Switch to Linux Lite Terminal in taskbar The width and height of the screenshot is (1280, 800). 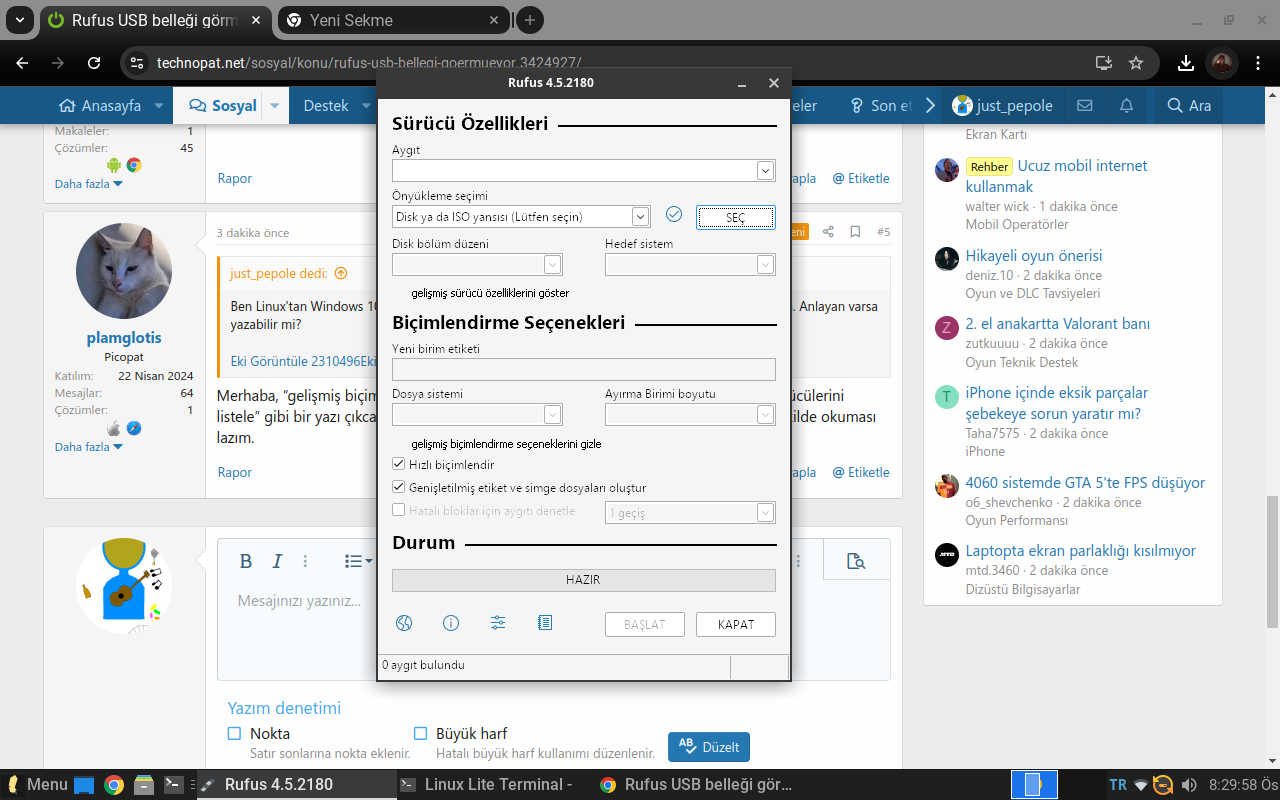(x=488, y=785)
